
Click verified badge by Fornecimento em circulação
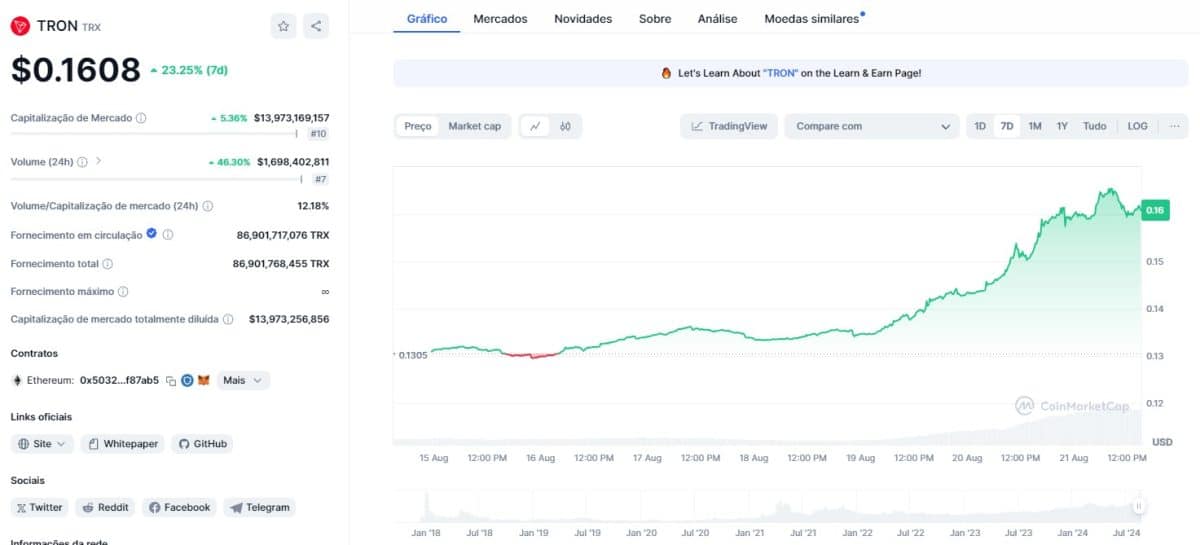click(152, 234)
